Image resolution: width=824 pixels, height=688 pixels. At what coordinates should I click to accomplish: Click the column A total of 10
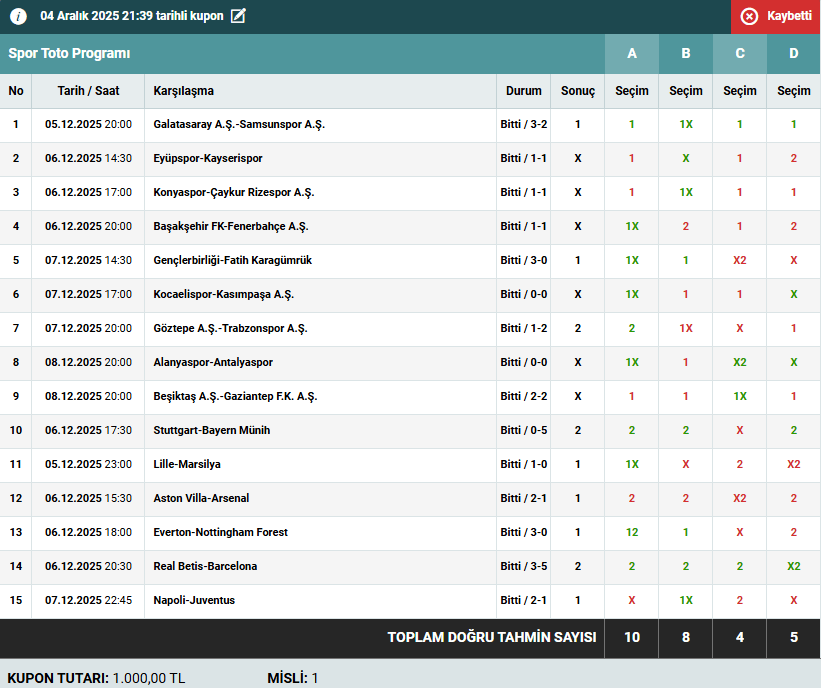tap(632, 638)
